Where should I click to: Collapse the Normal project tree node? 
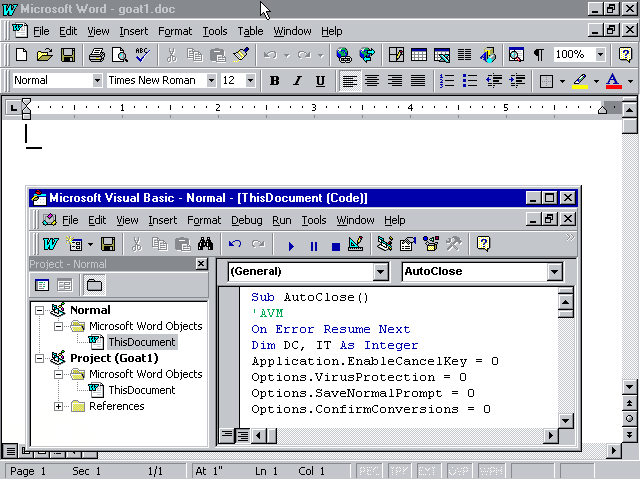click(40, 310)
